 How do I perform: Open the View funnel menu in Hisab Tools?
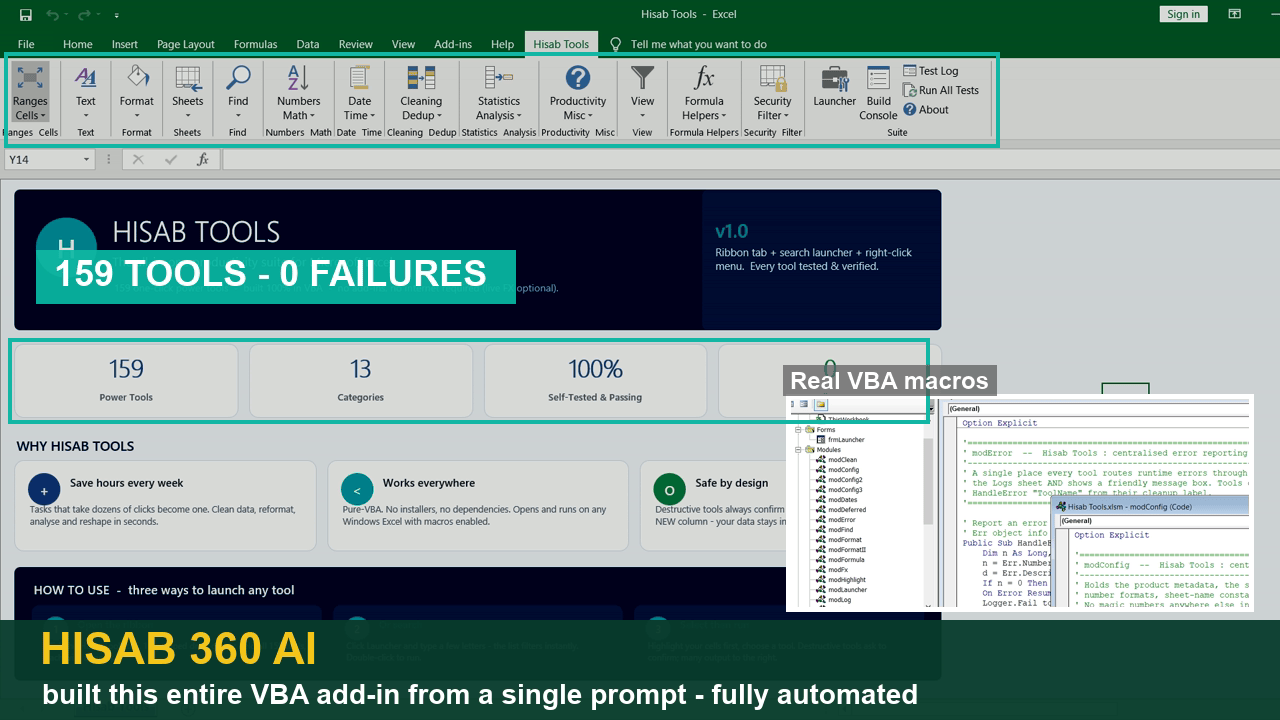click(x=642, y=93)
